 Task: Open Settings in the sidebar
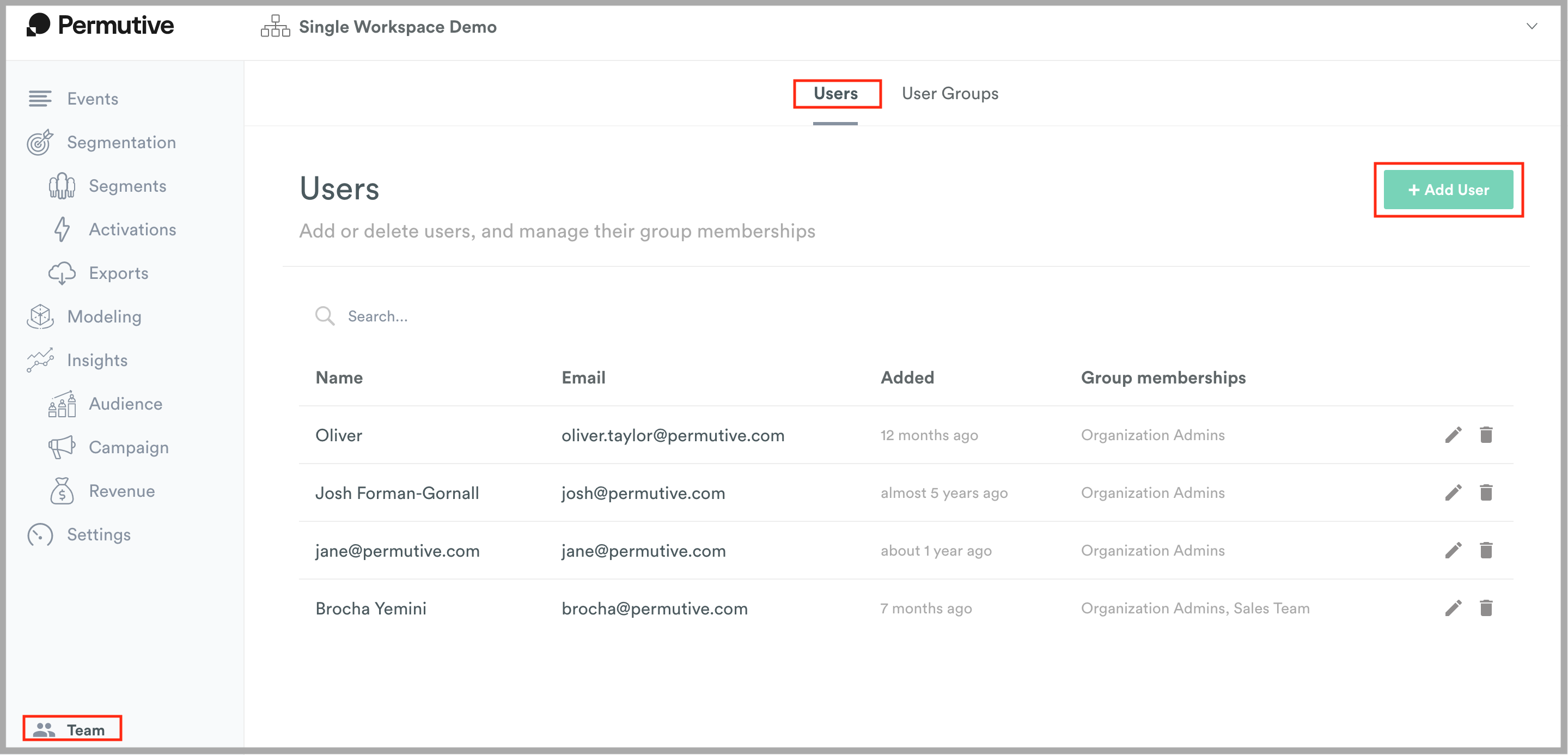pos(99,534)
